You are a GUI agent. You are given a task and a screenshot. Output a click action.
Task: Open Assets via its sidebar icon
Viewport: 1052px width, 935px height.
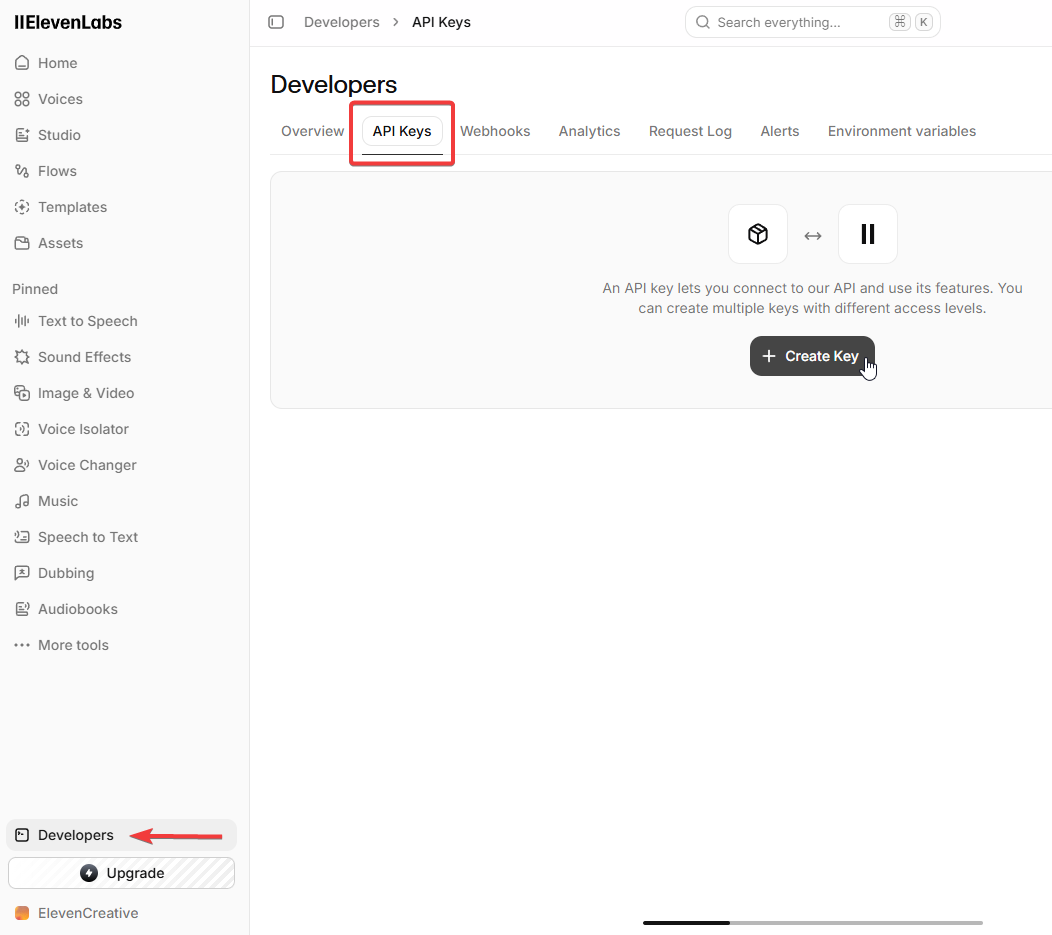22,243
